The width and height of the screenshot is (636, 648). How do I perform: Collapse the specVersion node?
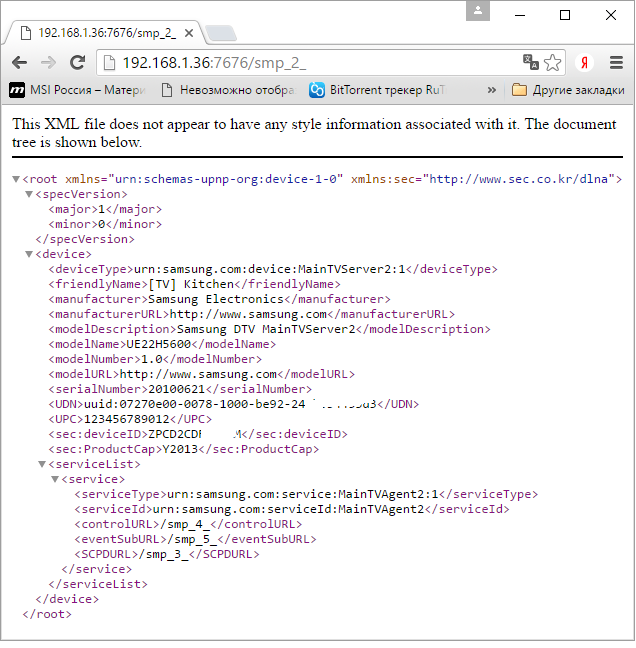pos(29,194)
